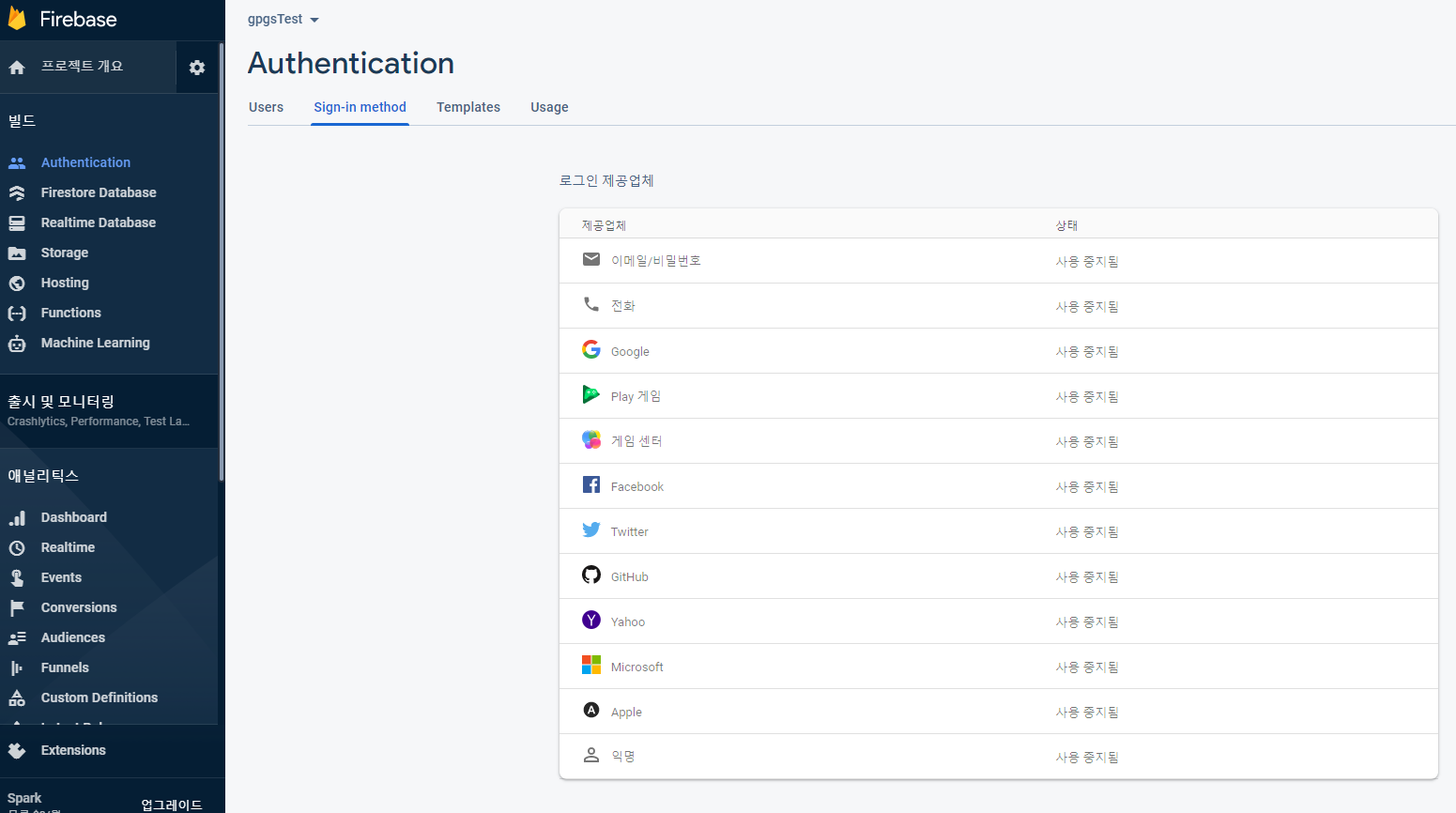Image resolution: width=1456 pixels, height=813 pixels.
Task: Open the GitHub provider name
Action: click(x=630, y=576)
